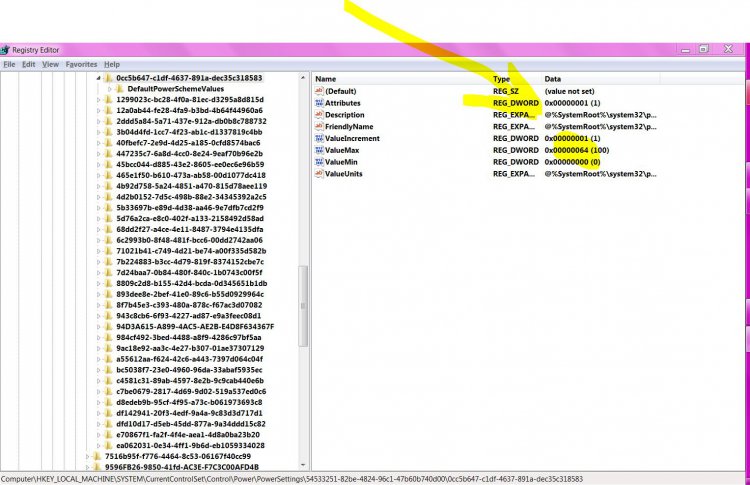The image size is (750, 485).
Task: Select key 893dee8e-2bef-41e0-89c6-b55d0929964c
Action: tap(190, 294)
